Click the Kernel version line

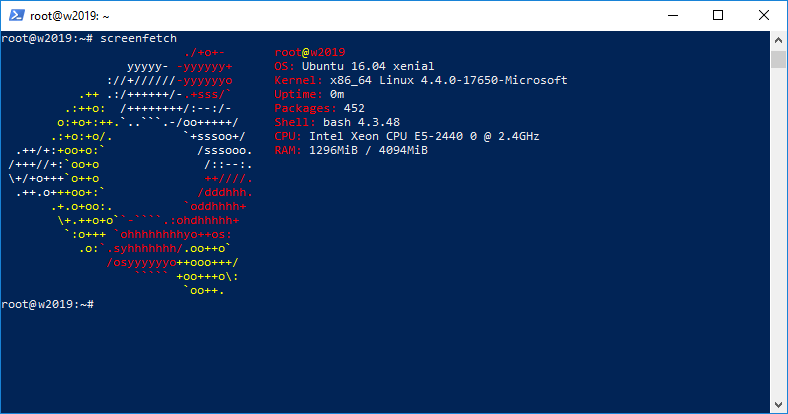tap(421, 80)
